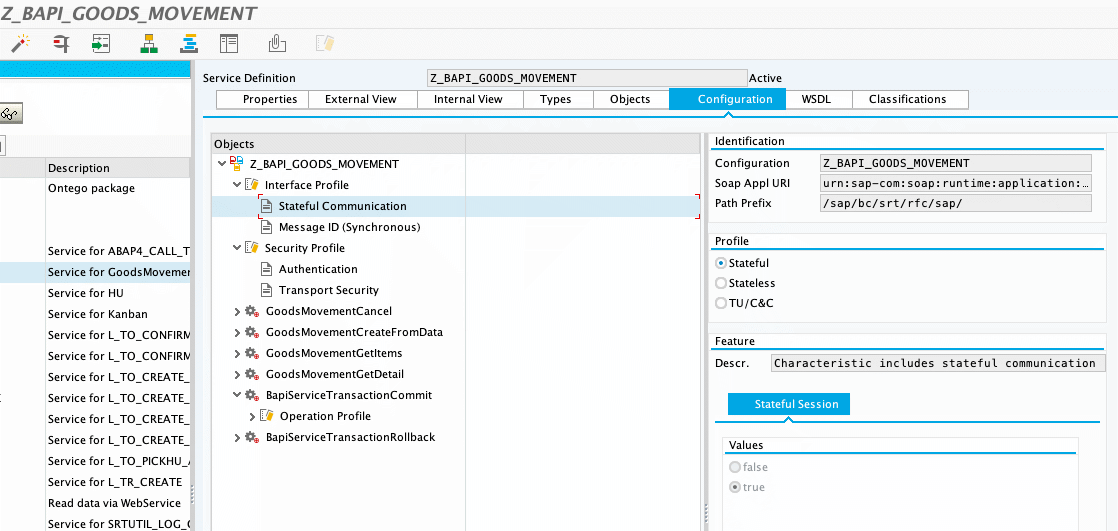Click the full-screen layout toolbar icon

(x=229, y=43)
